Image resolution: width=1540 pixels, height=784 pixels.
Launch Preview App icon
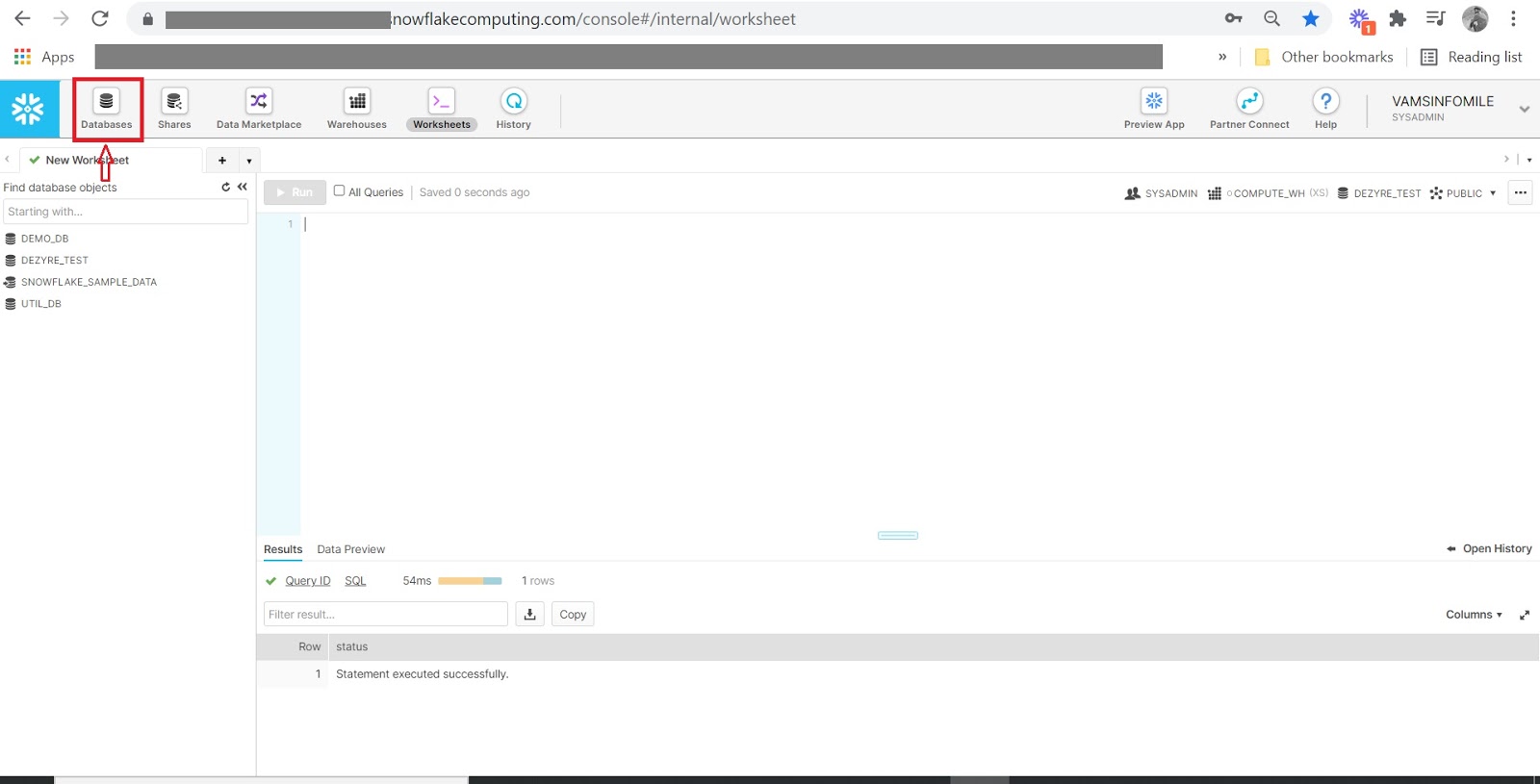tap(1154, 102)
